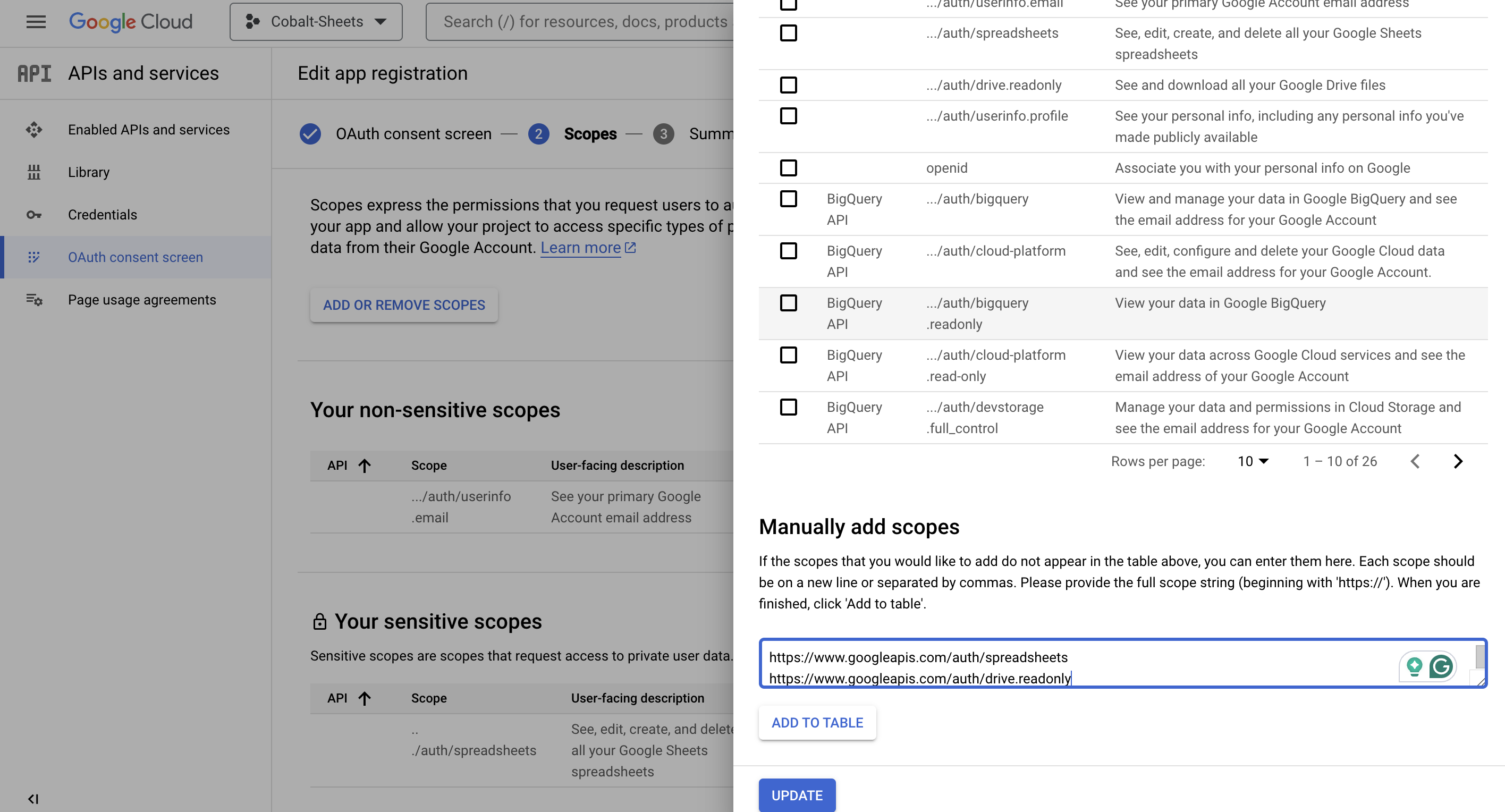The height and width of the screenshot is (812, 1505).
Task: Collapse the left sidebar panel
Action: tap(33, 799)
